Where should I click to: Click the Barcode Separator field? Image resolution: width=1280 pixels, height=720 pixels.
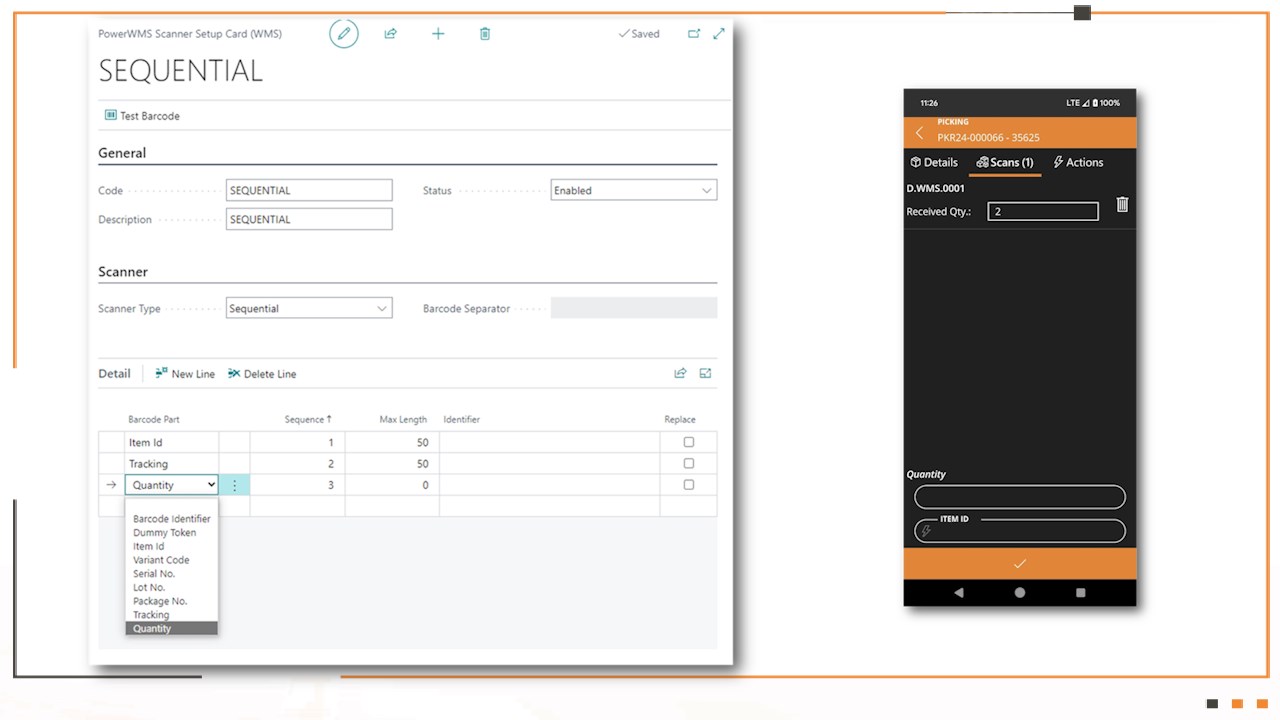[634, 309]
